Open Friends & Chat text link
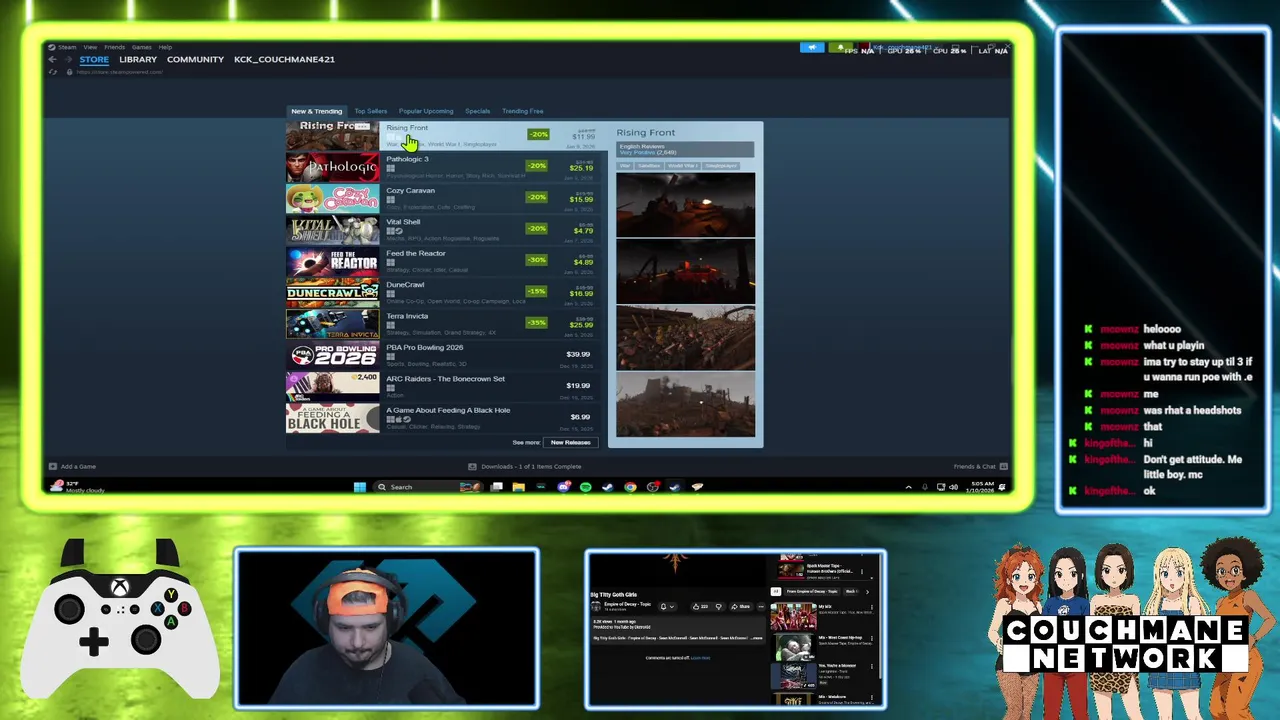 (974, 466)
